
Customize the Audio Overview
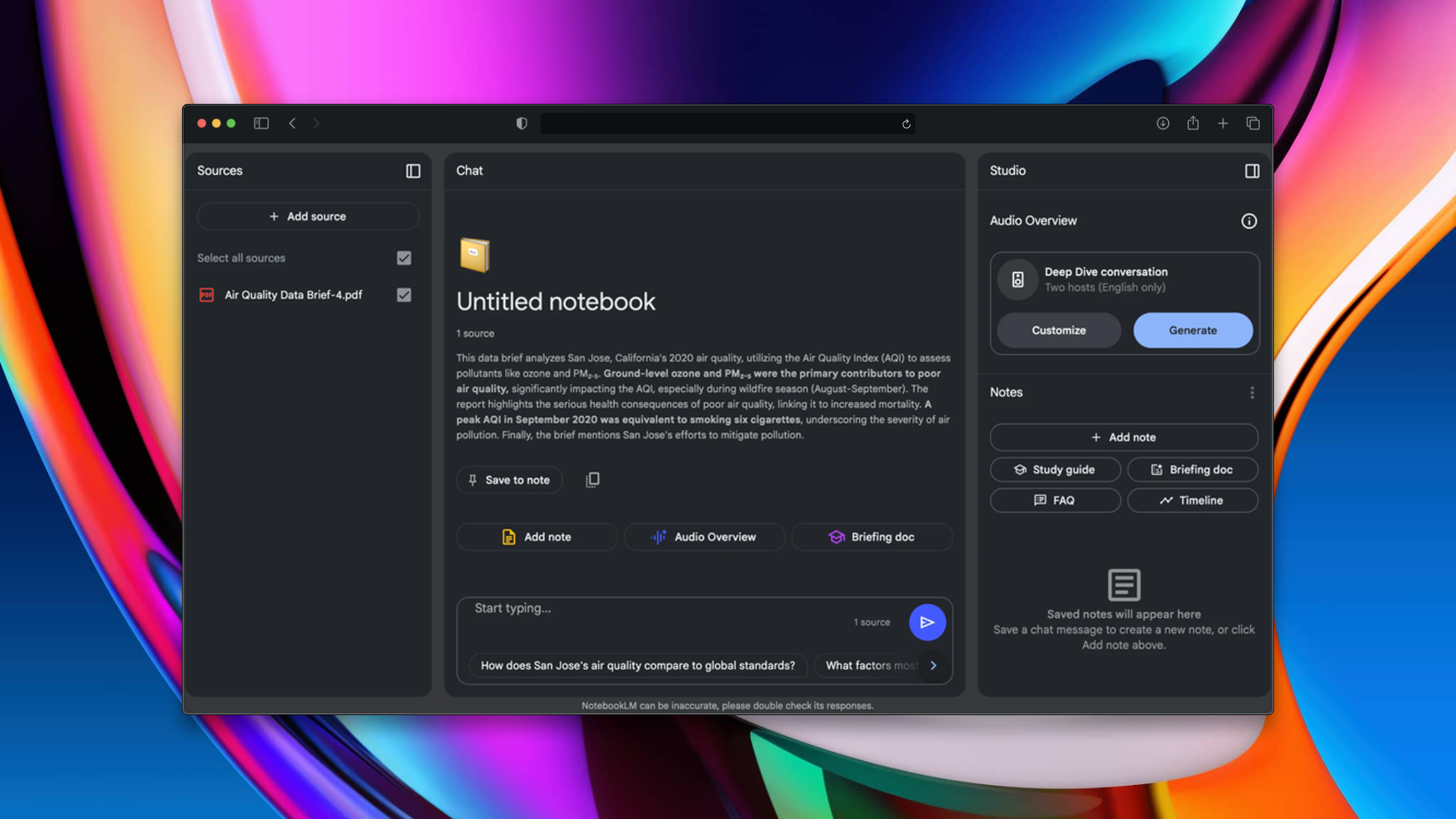1059,330
